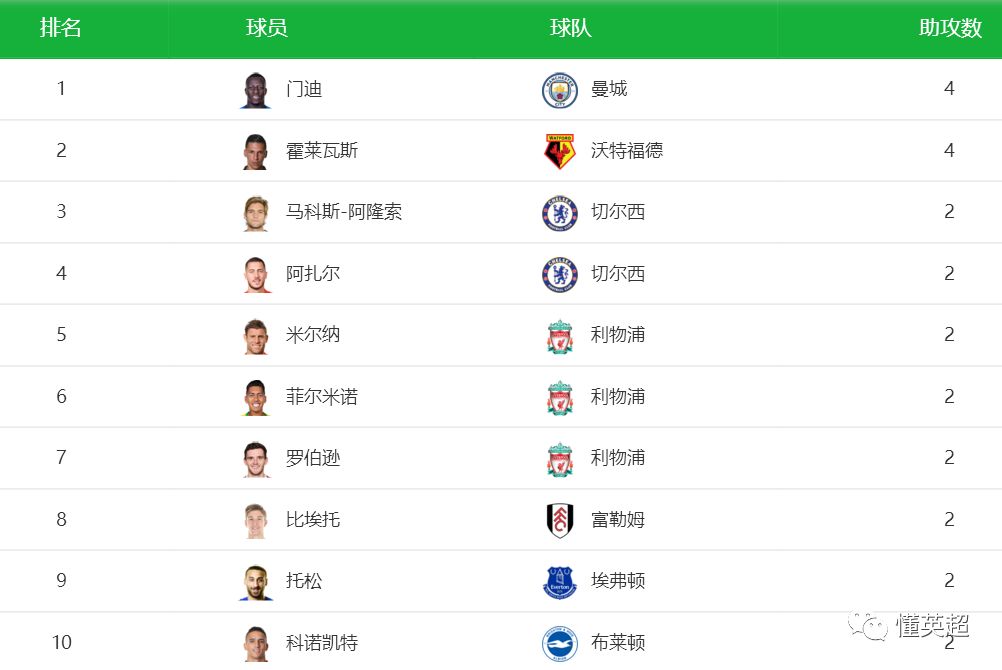
Task: Click the Watford club crest
Action: click(560, 151)
